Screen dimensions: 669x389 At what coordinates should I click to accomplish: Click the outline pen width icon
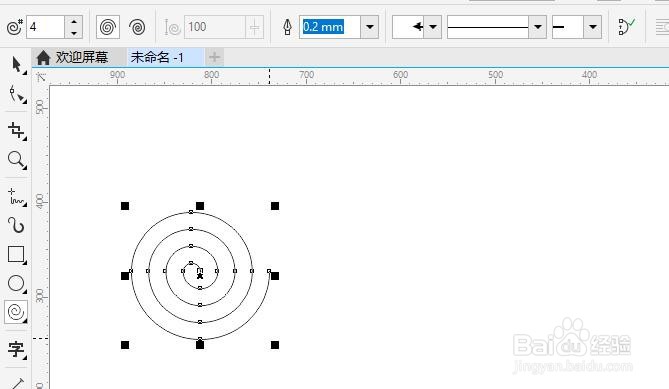[287, 27]
